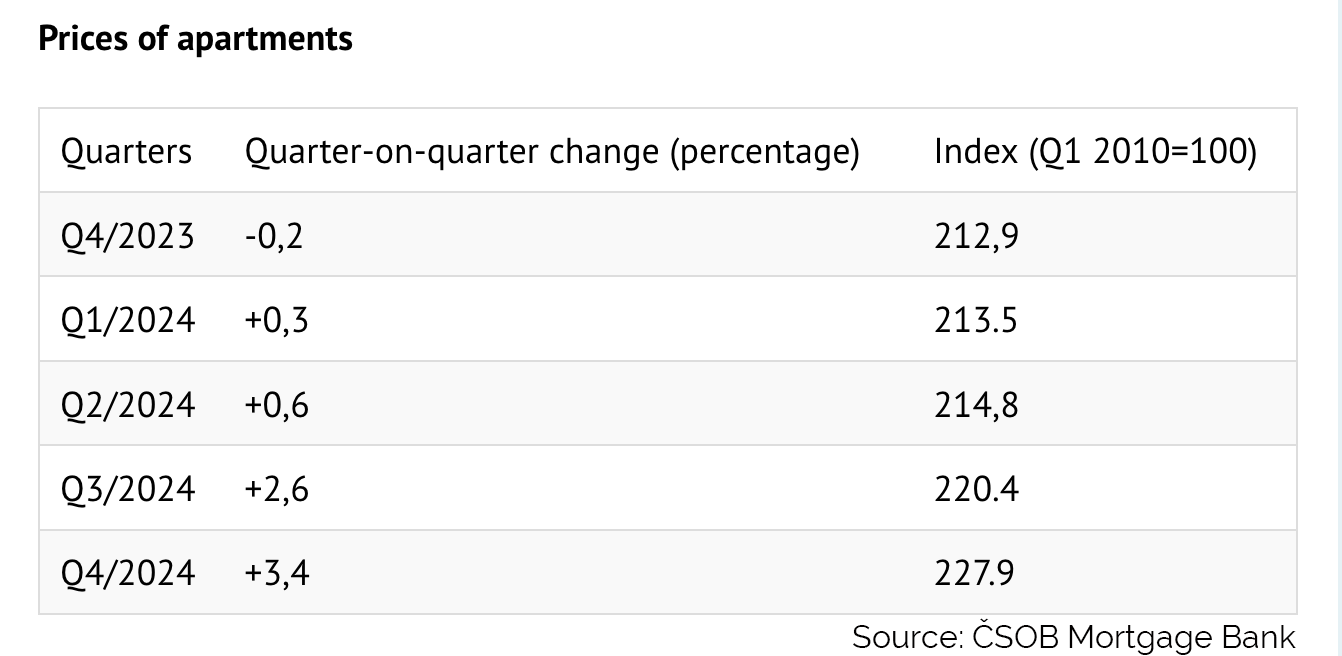
Task: Click the 'Prices of apartments' heading
Action: point(195,38)
